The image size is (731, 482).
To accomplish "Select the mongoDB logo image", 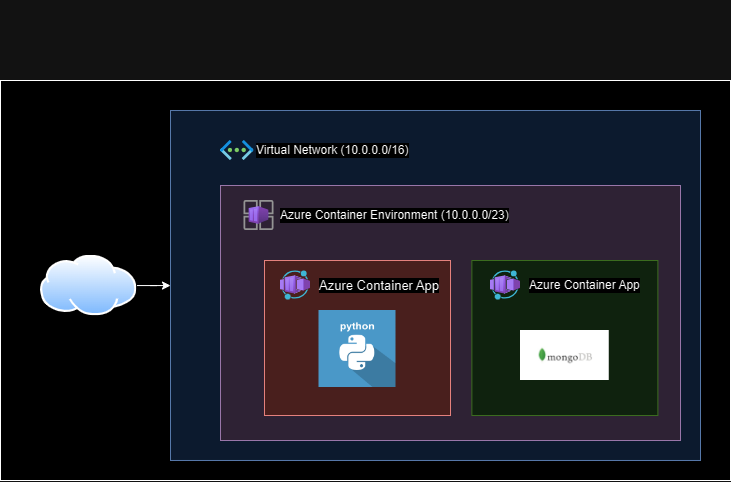I will click(564, 355).
